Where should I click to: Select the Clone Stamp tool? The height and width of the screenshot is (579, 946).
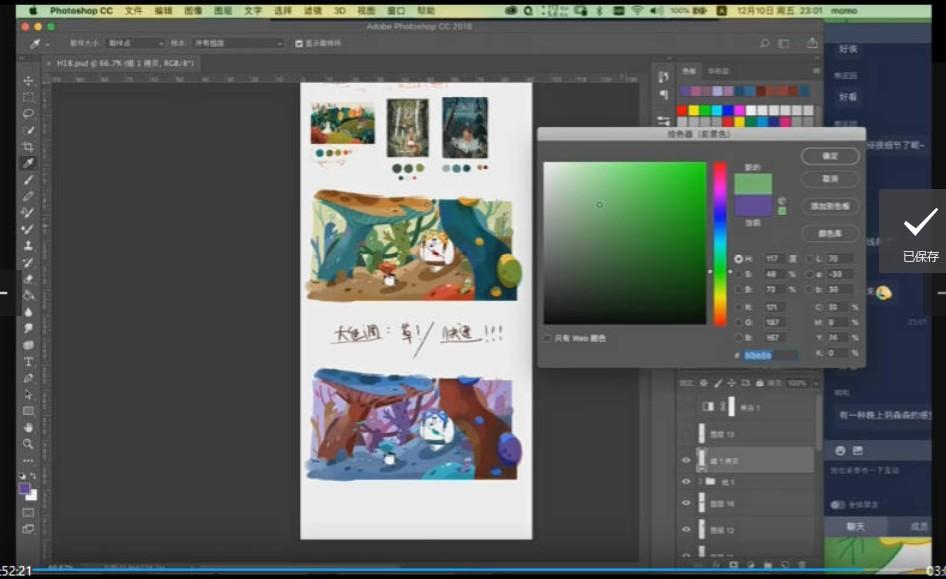28,245
